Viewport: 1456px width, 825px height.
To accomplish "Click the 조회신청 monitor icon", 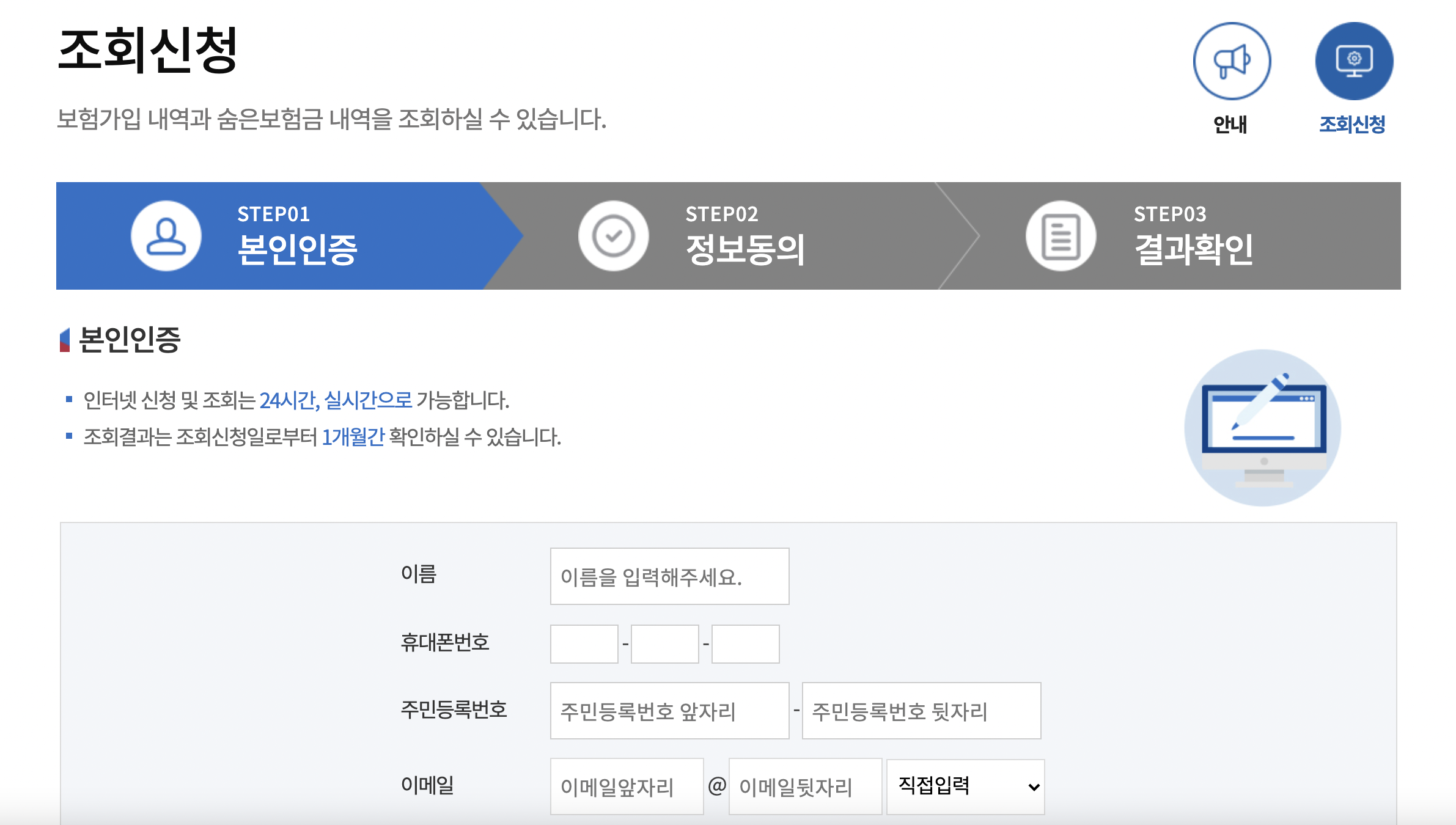I will tap(1354, 61).
